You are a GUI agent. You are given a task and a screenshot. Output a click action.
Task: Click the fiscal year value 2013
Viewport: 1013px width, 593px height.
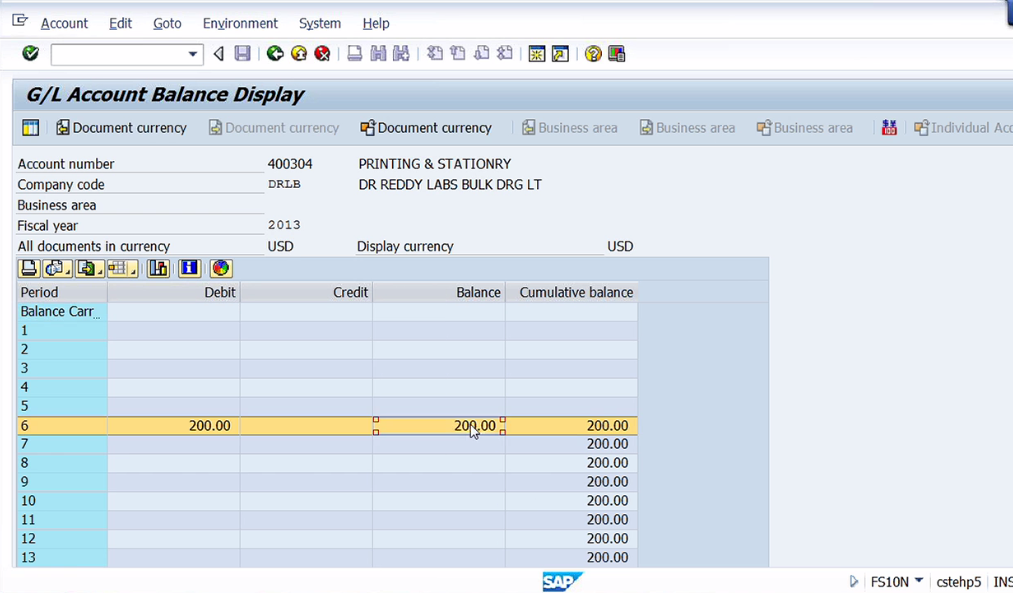coord(284,225)
